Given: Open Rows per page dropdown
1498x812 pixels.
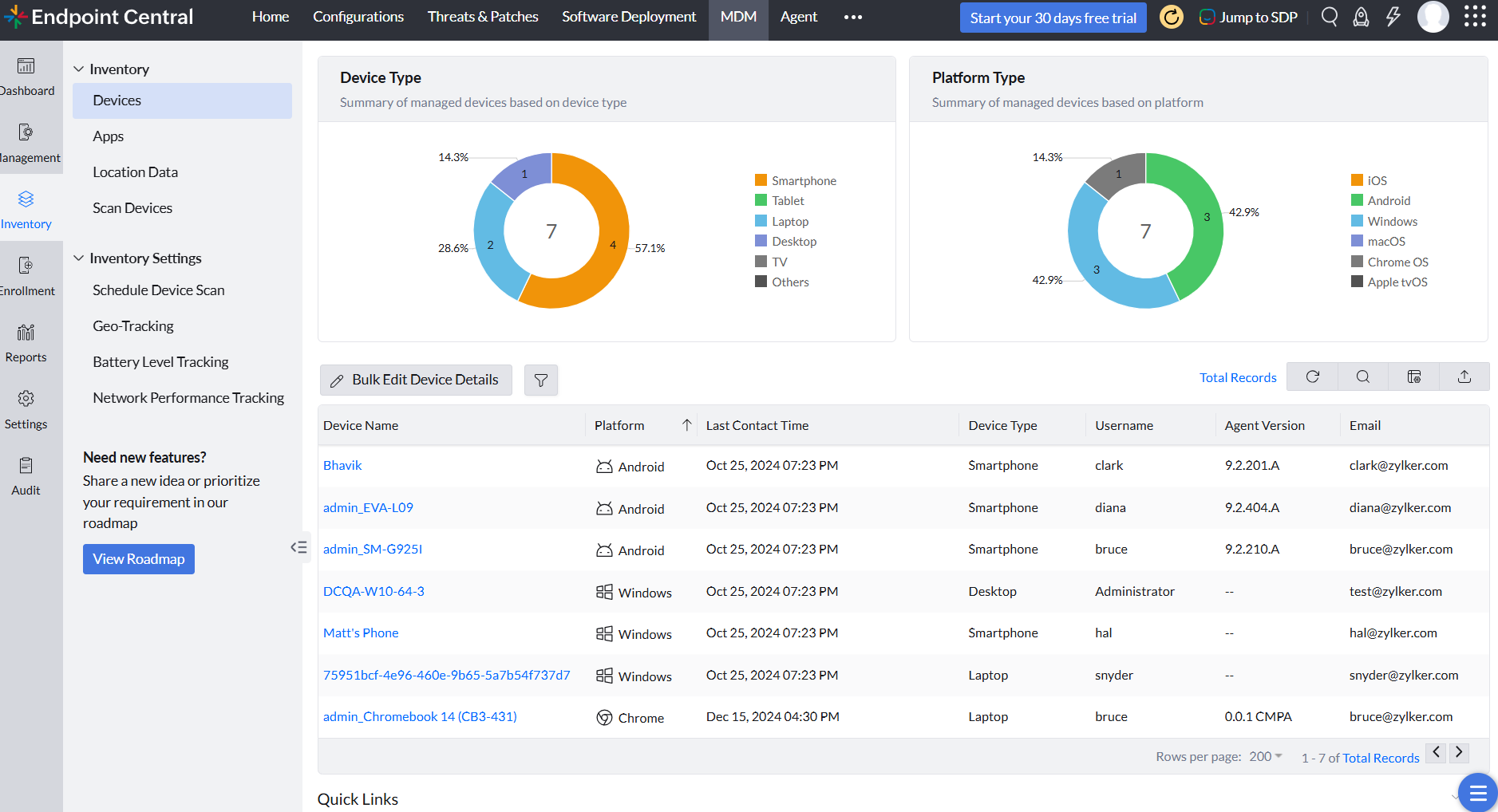Looking at the screenshot, I should [x=1266, y=756].
